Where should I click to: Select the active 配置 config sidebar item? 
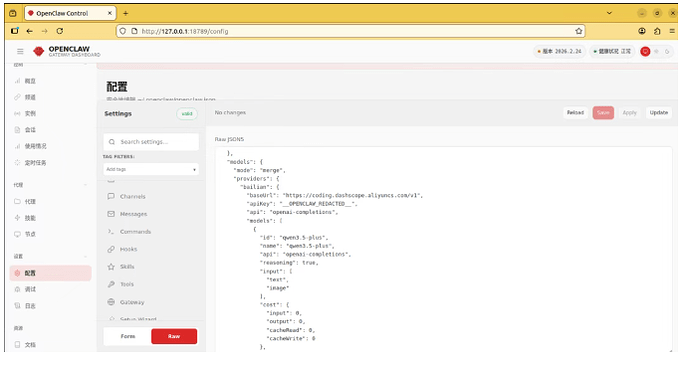(x=50, y=273)
